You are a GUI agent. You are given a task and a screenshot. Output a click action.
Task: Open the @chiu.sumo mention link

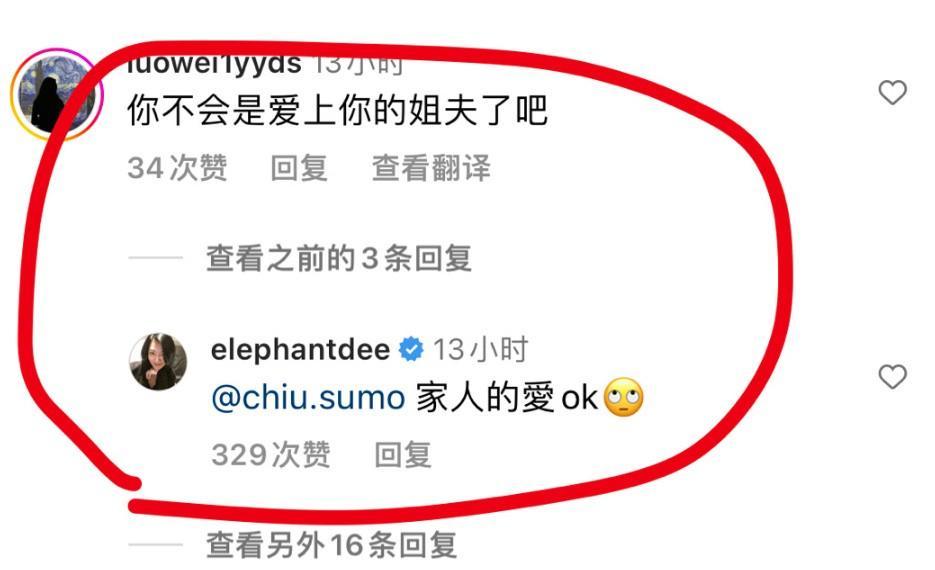pyautogui.click(x=308, y=398)
